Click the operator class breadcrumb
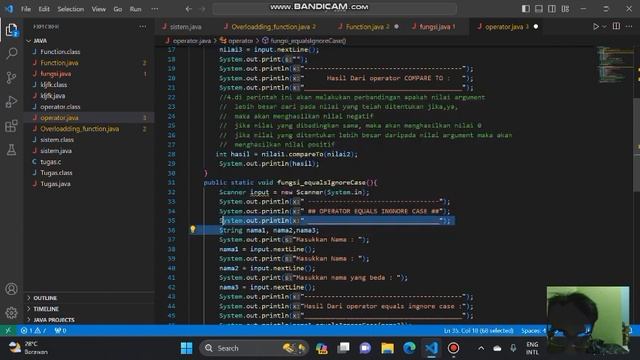The image size is (640, 360). pos(237,41)
